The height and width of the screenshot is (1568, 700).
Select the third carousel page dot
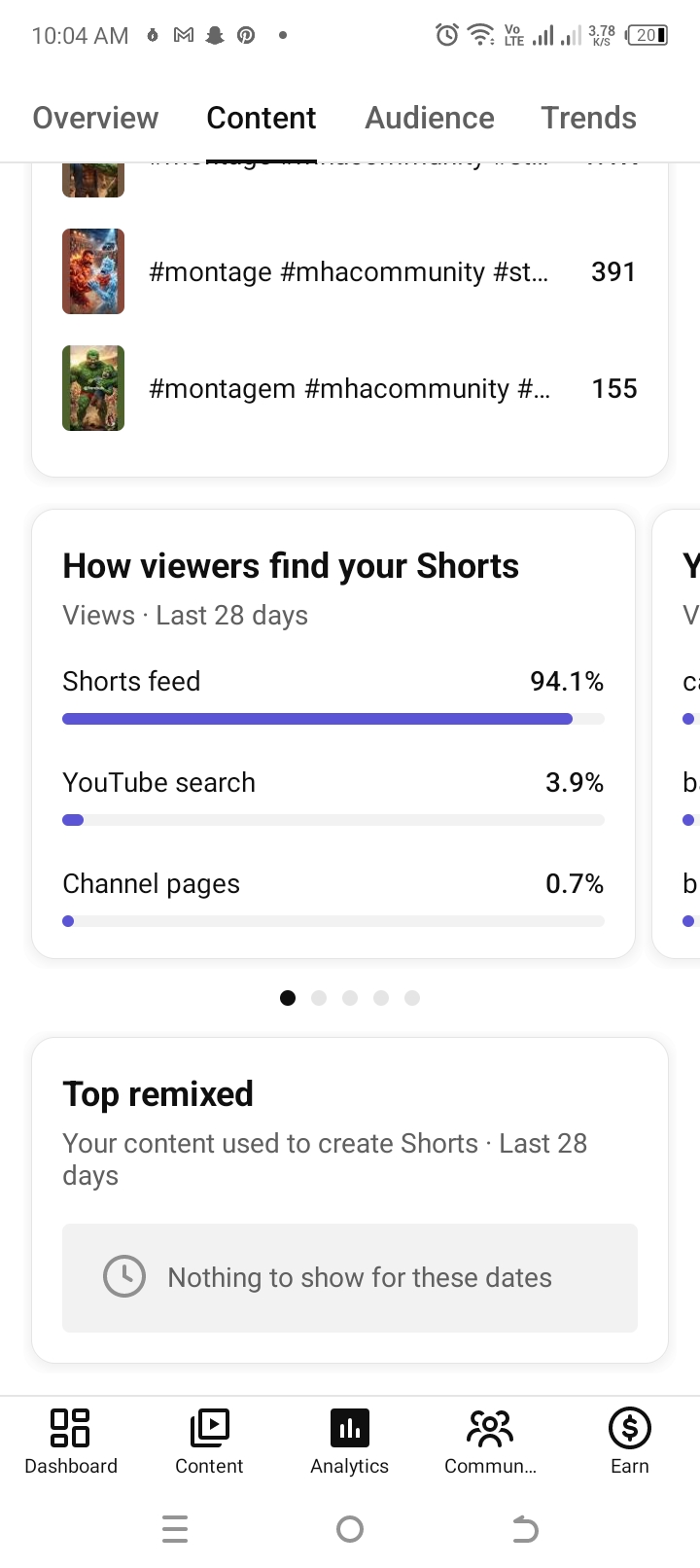350,997
